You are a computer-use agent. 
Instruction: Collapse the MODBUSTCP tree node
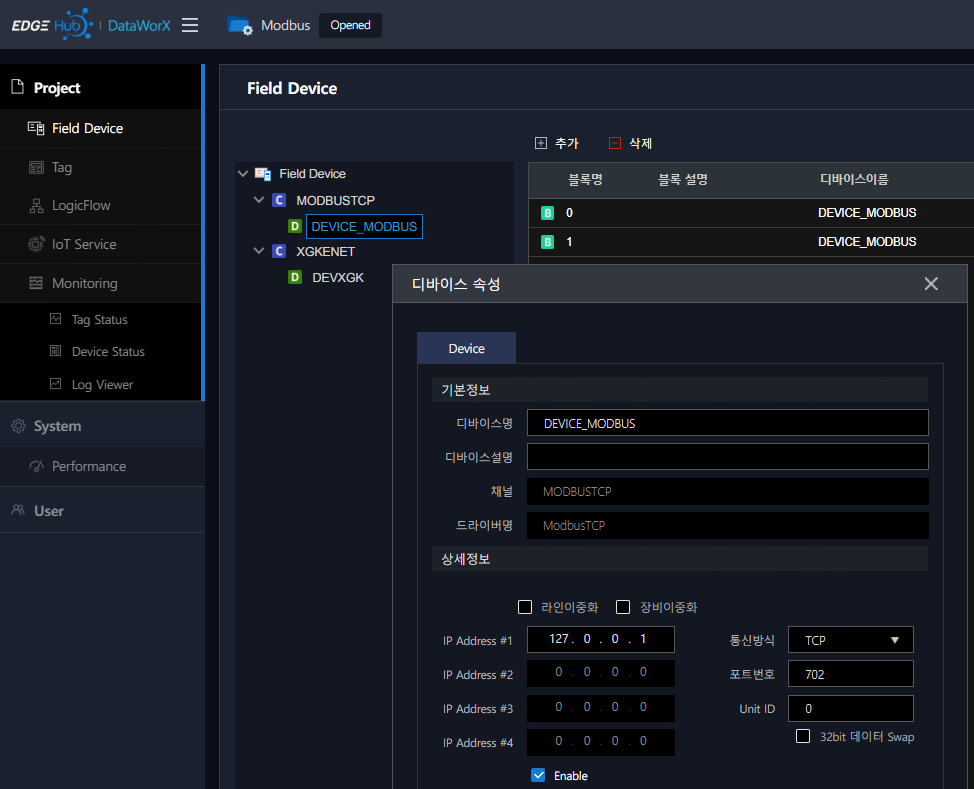pyautogui.click(x=258, y=200)
